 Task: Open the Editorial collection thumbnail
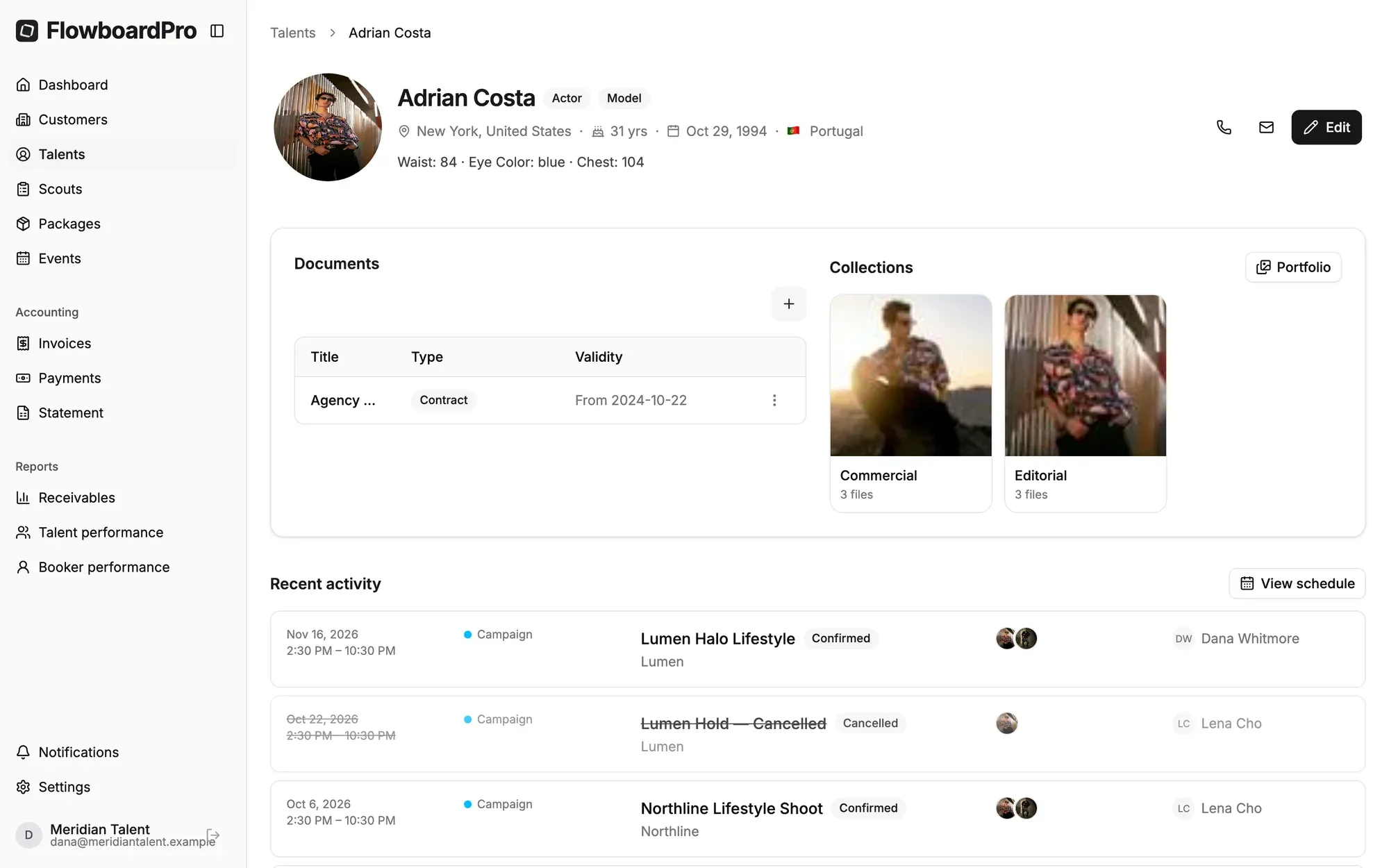[1085, 376]
